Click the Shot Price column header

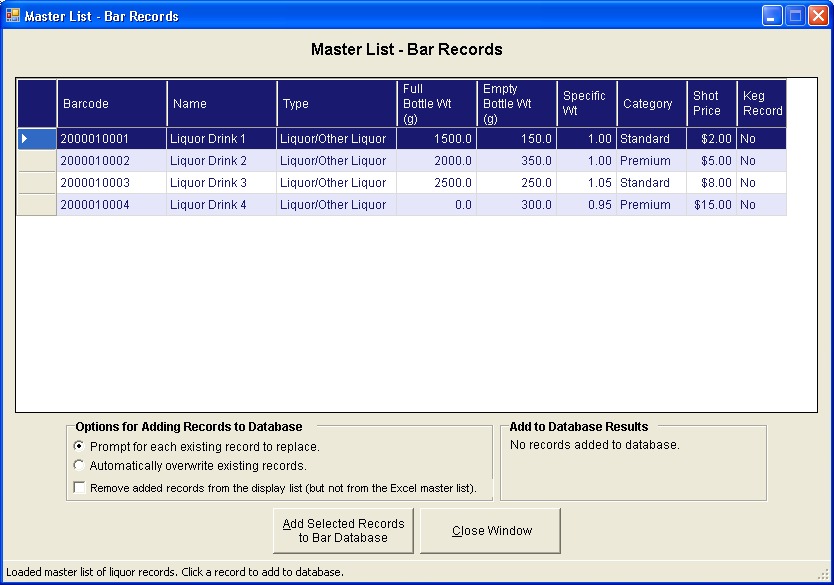711,104
